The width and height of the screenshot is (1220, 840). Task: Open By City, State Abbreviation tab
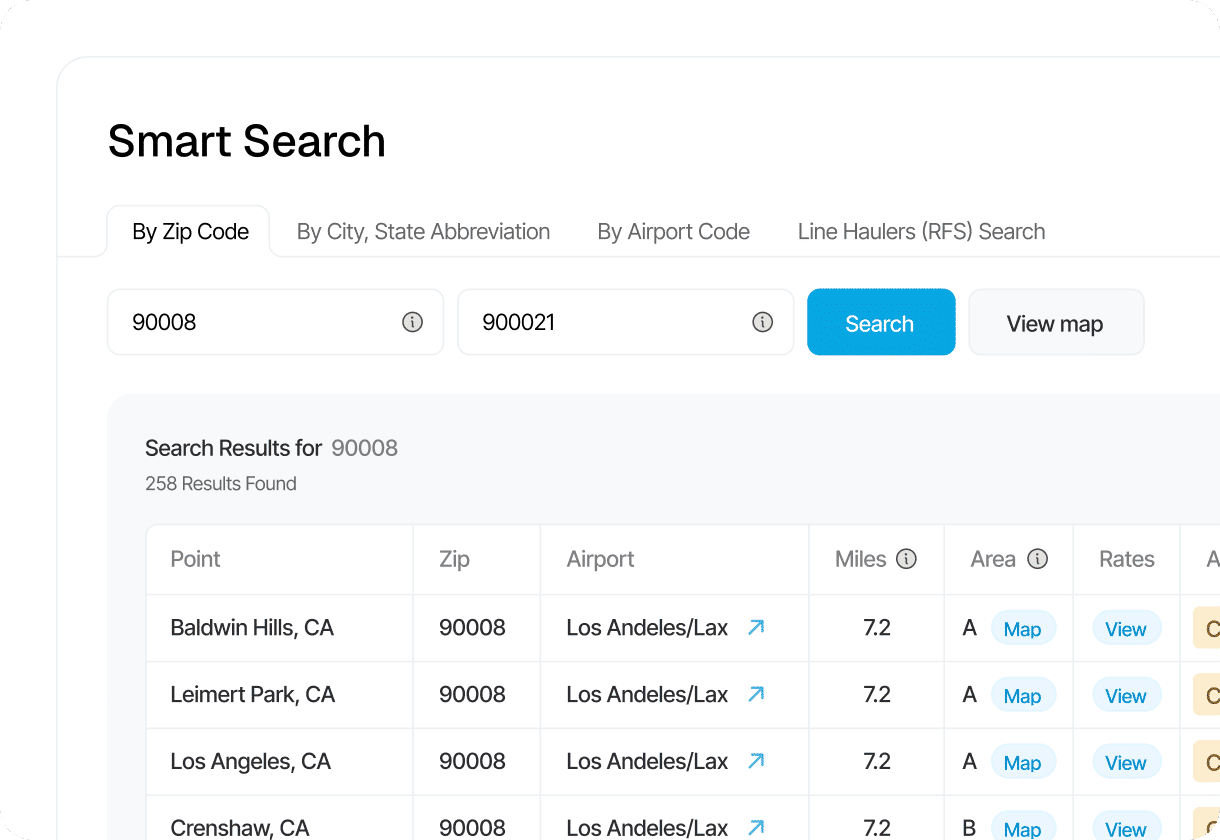(x=423, y=232)
